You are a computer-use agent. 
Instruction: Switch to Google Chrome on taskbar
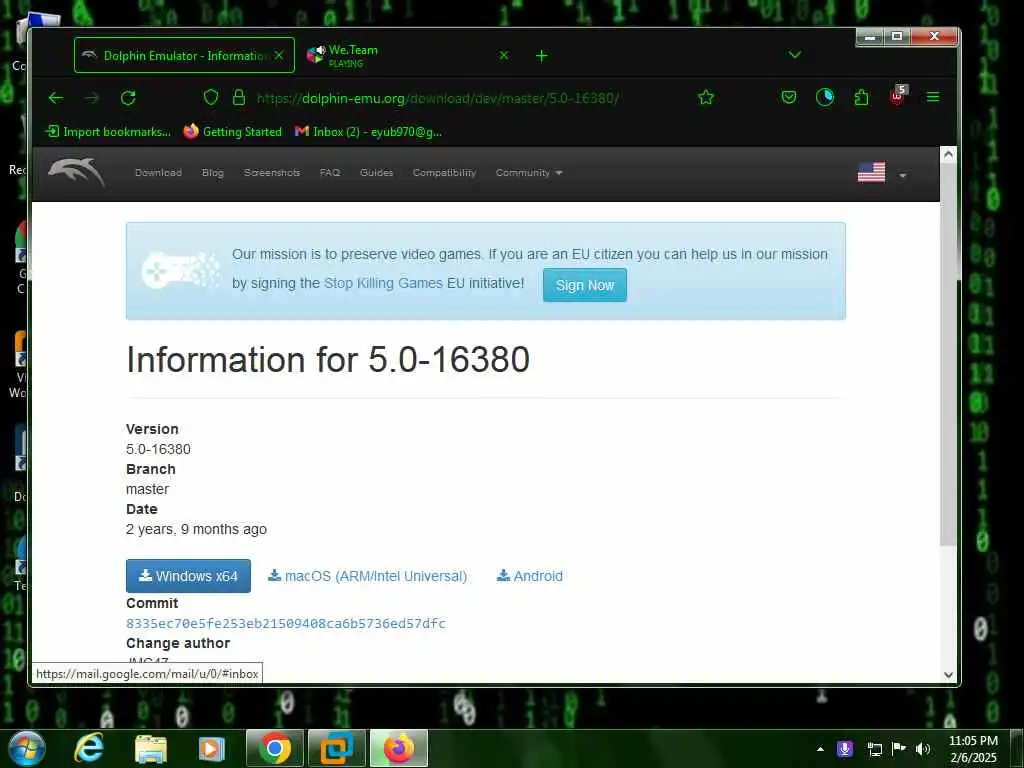274,748
